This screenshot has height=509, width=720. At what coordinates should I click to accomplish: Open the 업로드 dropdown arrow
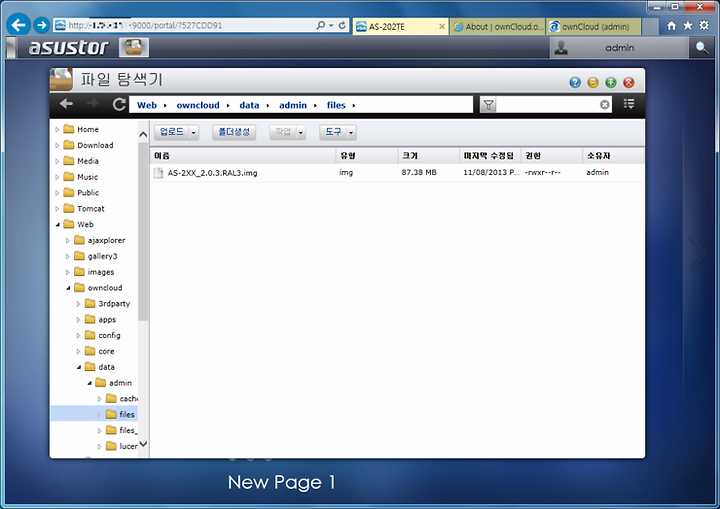[193, 133]
